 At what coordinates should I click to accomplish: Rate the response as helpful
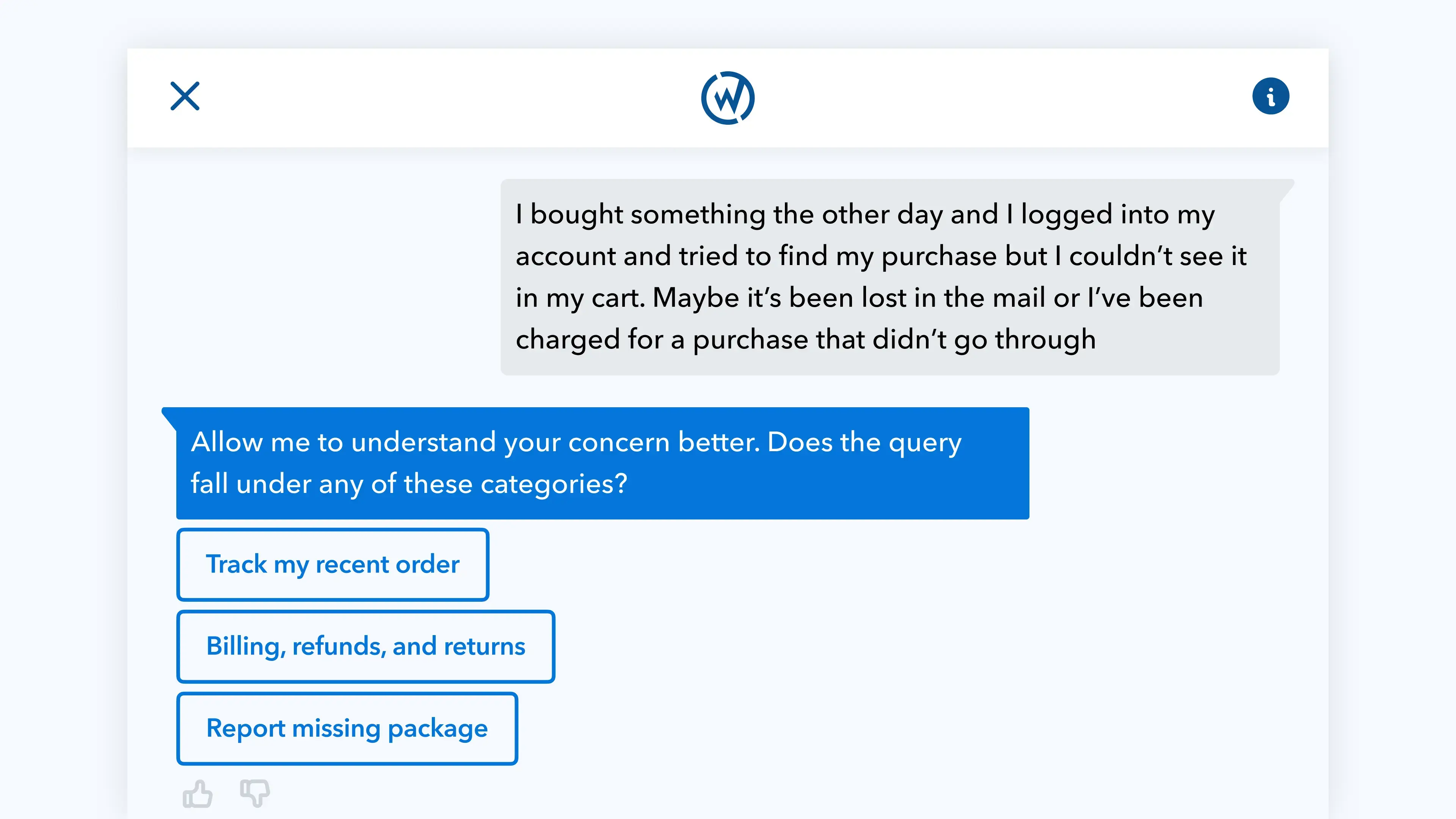point(197,794)
